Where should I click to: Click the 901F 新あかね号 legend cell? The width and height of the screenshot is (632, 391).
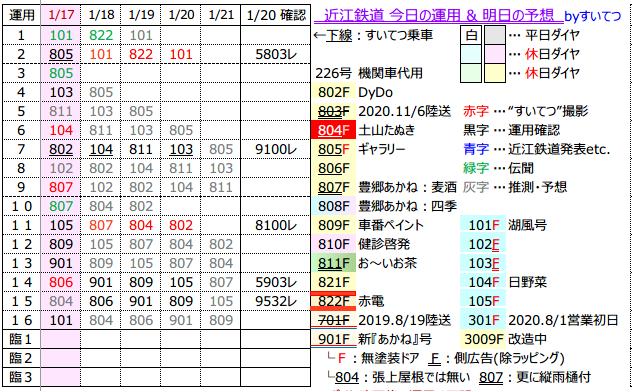333,339
